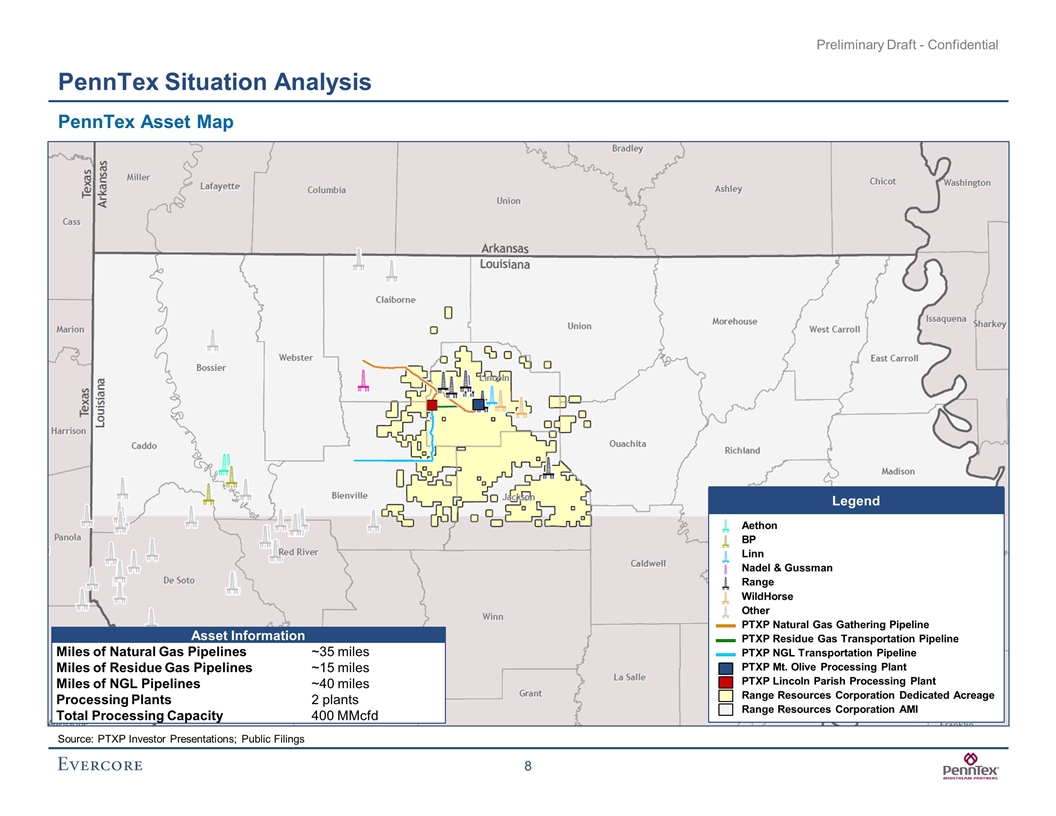1056x816 pixels.
Task: Click gray rig marker right of De Soto
Action: point(232,583)
